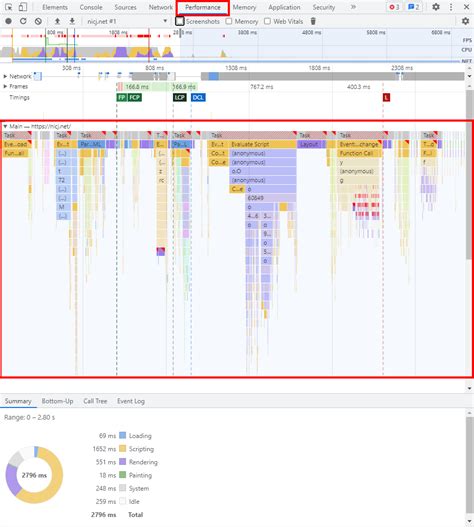Image resolution: width=474 pixels, height=527 pixels.
Task: Click the reload and profile icon
Action: click(23, 21)
